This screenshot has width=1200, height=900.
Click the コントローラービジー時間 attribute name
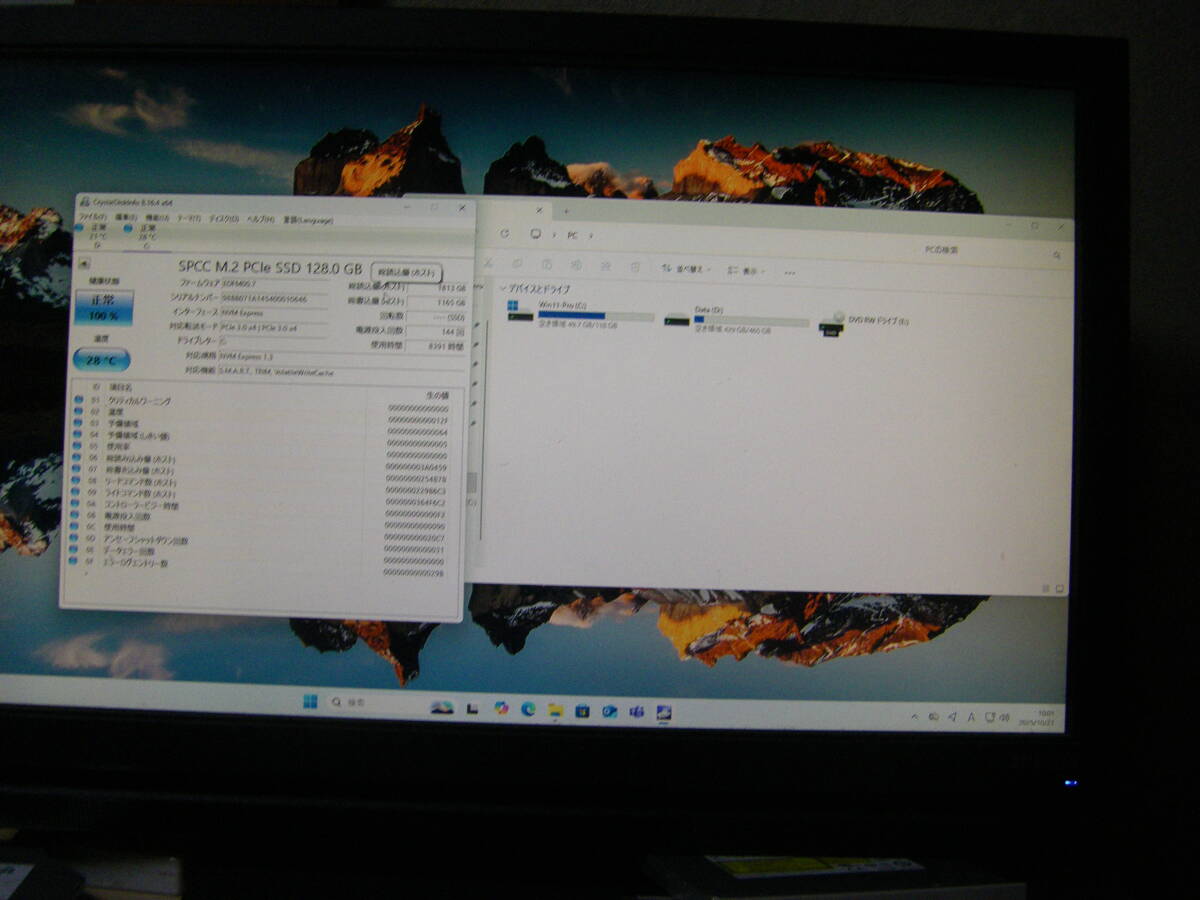click(x=143, y=506)
